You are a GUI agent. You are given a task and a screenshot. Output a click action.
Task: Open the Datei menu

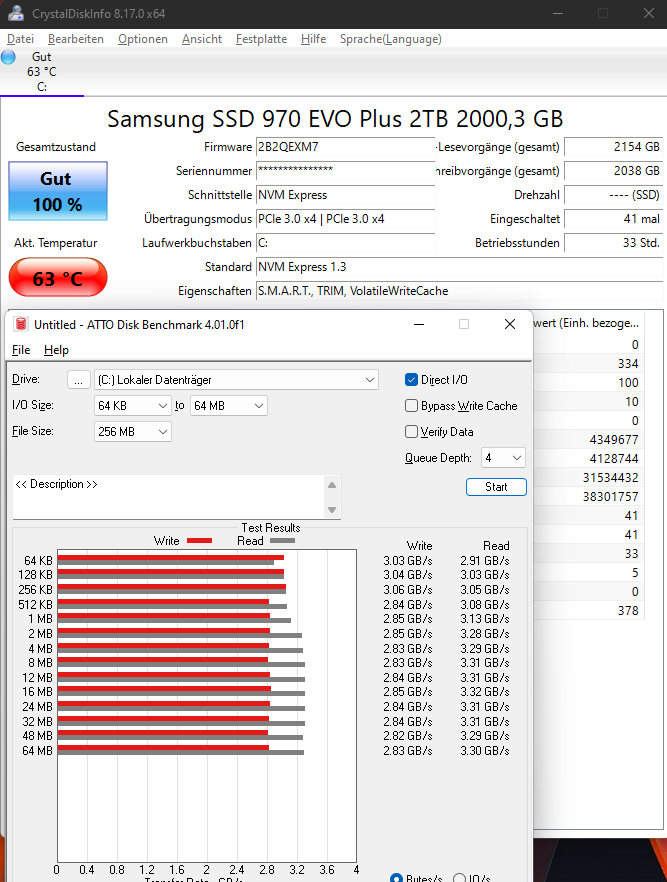coord(20,39)
